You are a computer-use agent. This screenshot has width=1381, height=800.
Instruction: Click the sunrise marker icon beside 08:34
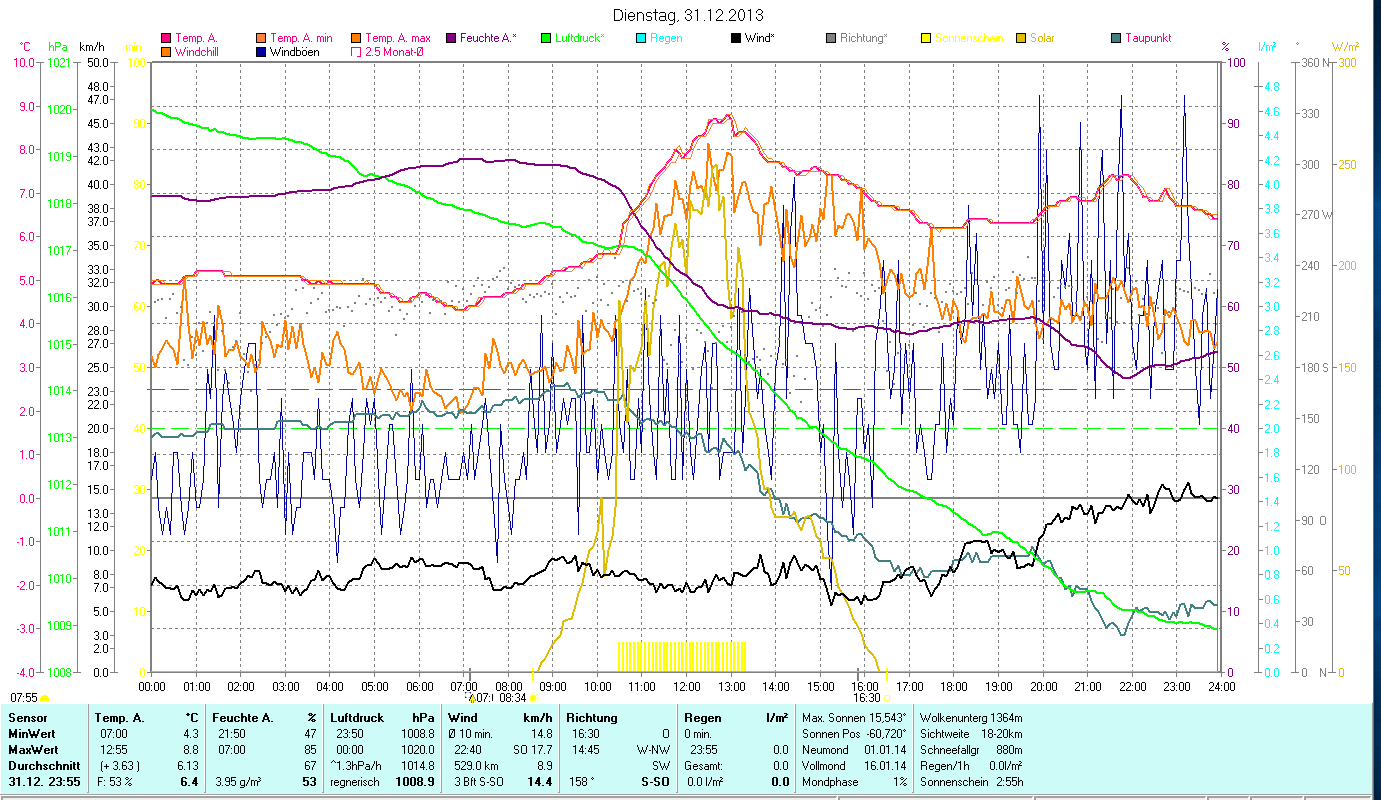click(x=532, y=698)
